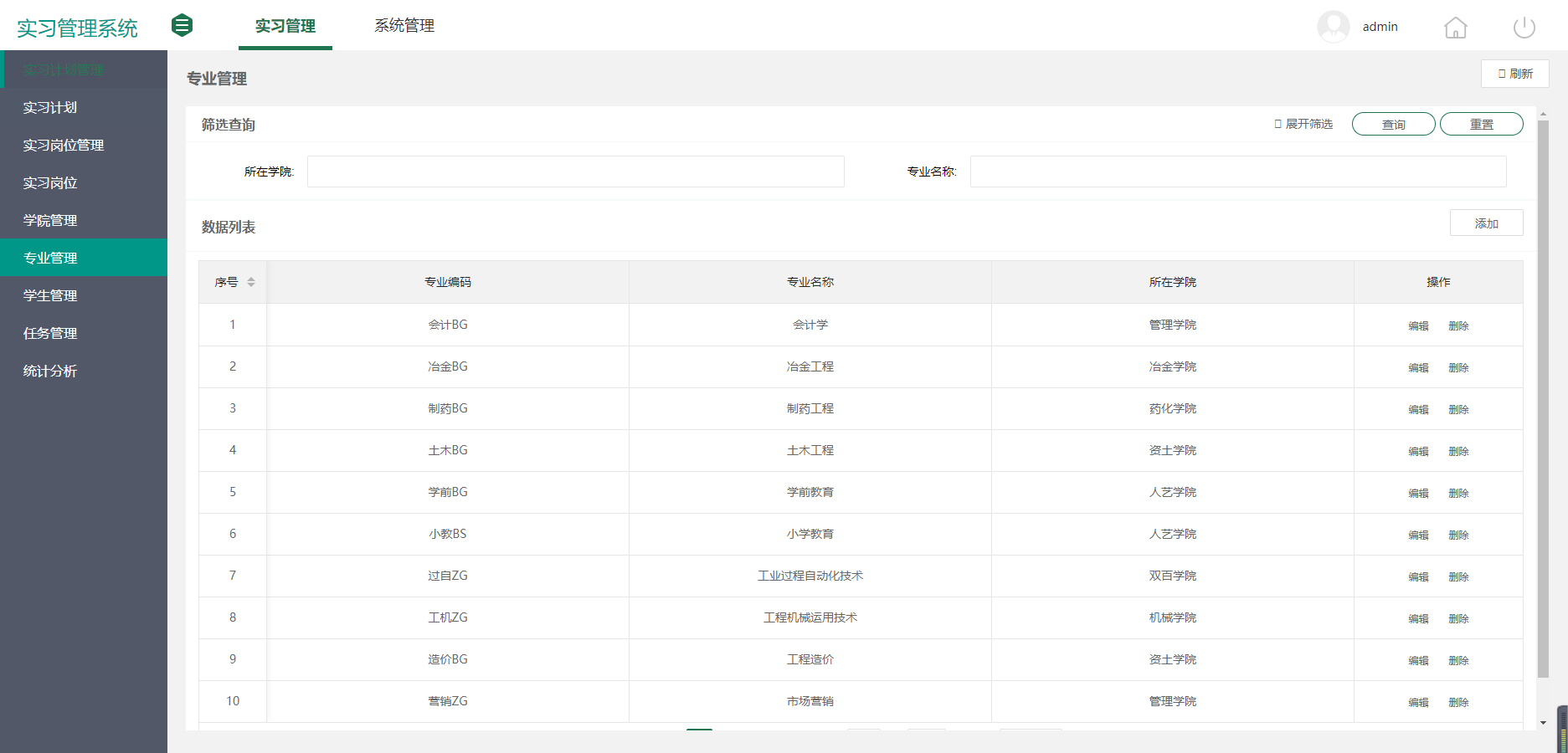
Task: Click the 所在学院 column header
Action: click(1173, 282)
